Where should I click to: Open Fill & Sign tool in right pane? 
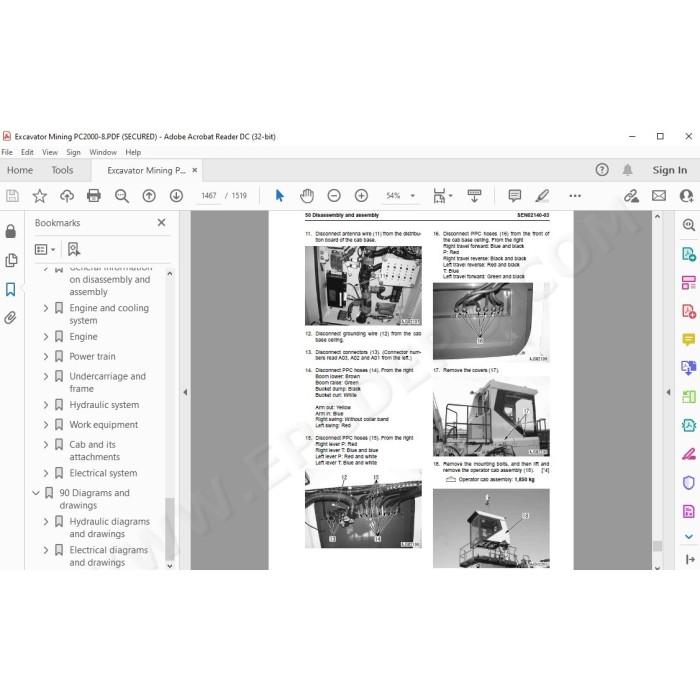click(x=689, y=454)
